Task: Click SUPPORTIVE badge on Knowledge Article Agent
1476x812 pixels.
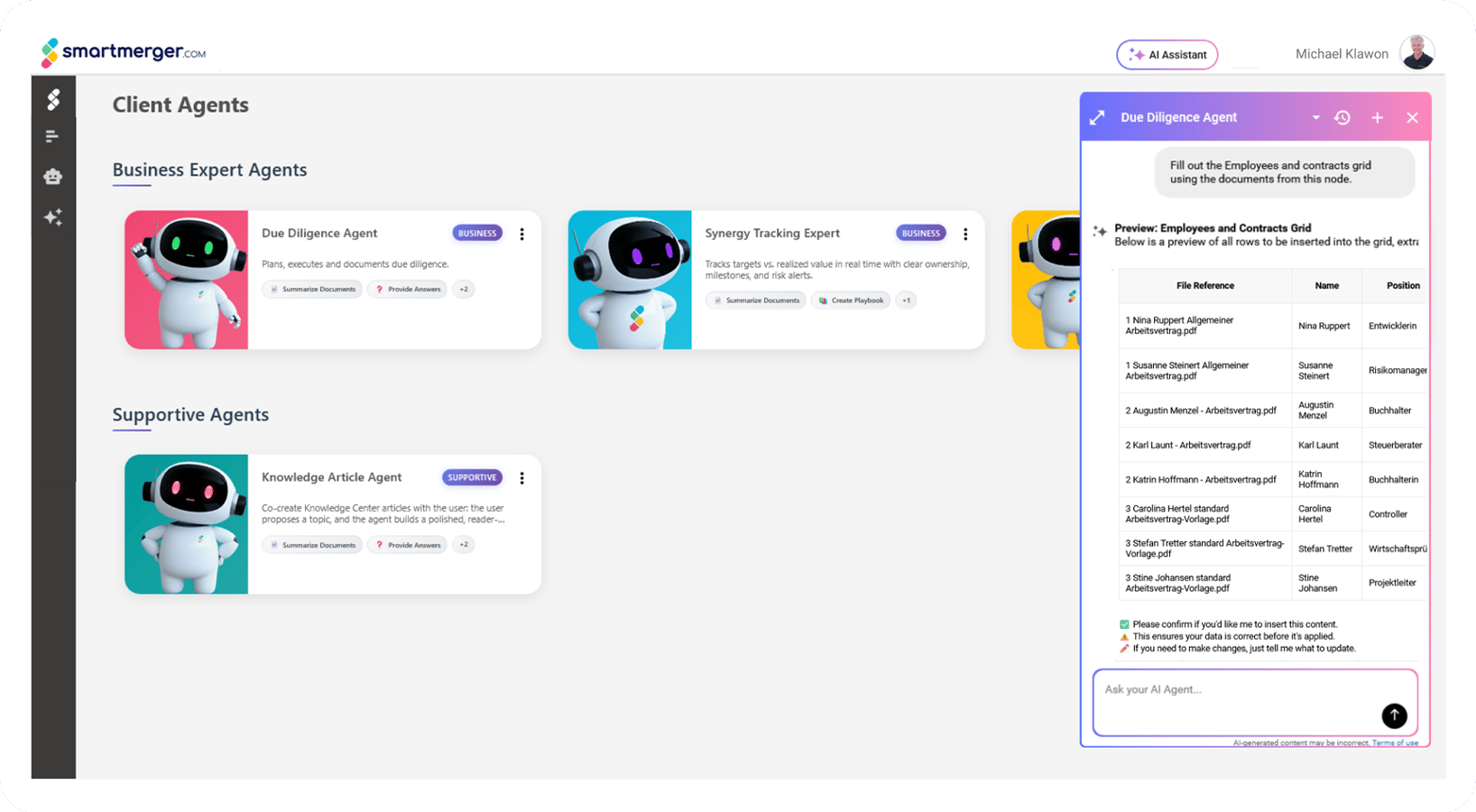Action: pos(472,477)
